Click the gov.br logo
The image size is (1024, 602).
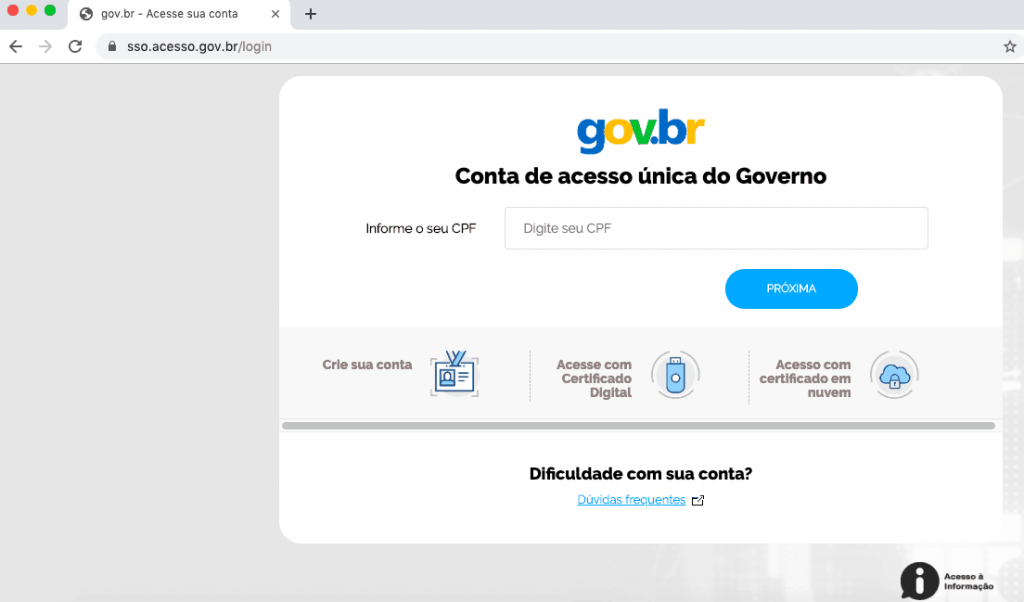[x=641, y=131]
